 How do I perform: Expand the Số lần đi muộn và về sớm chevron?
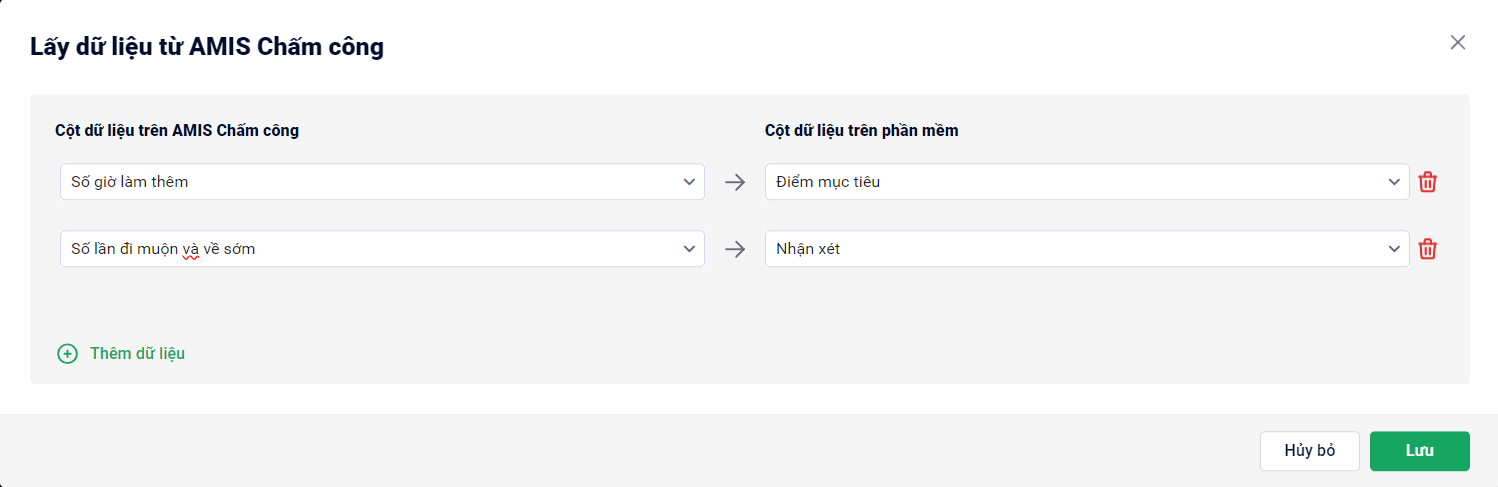(689, 249)
